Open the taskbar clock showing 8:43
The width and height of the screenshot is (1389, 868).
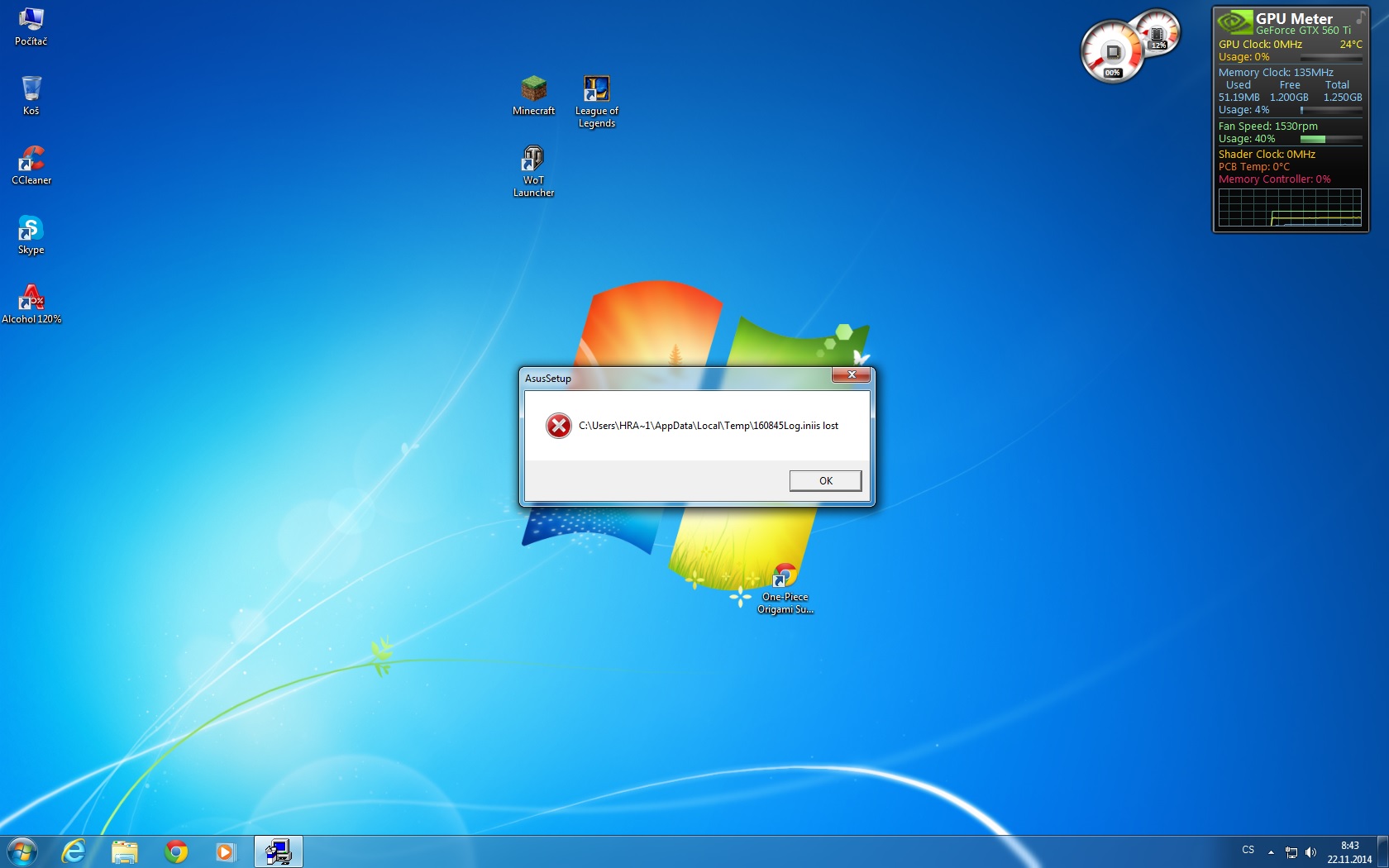tap(1349, 852)
